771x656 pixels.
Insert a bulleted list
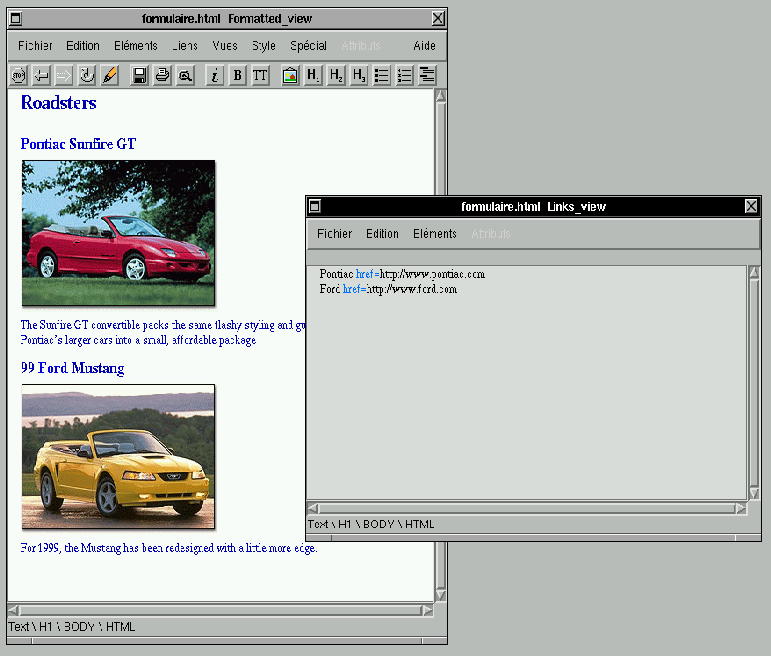(x=382, y=75)
